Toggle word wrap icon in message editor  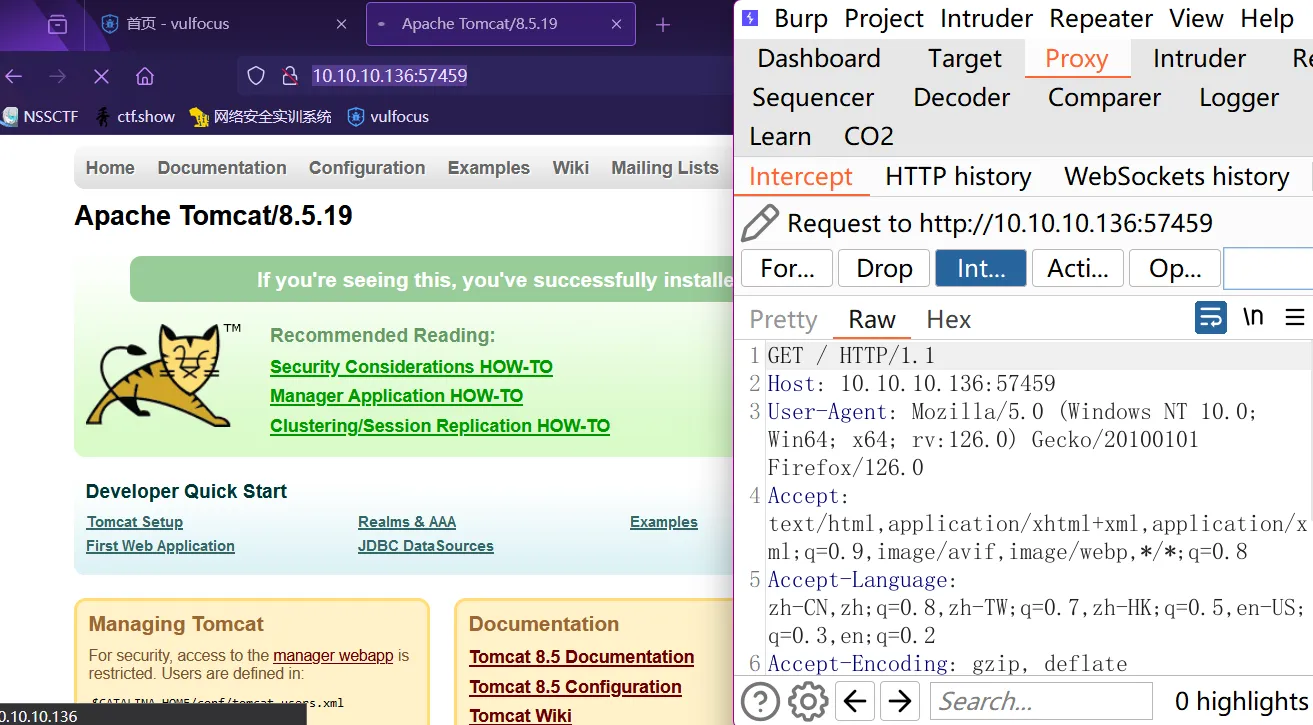1211,318
